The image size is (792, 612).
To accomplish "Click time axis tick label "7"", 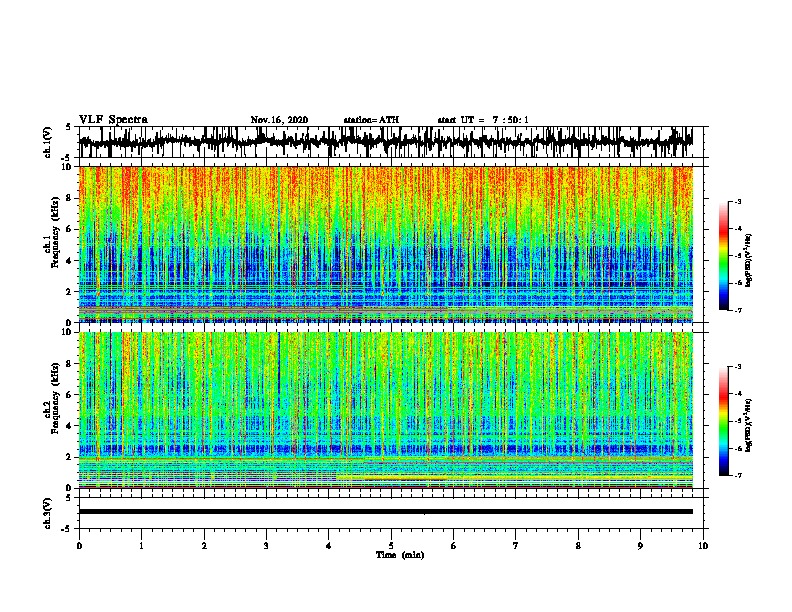I will [x=516, y=546].
